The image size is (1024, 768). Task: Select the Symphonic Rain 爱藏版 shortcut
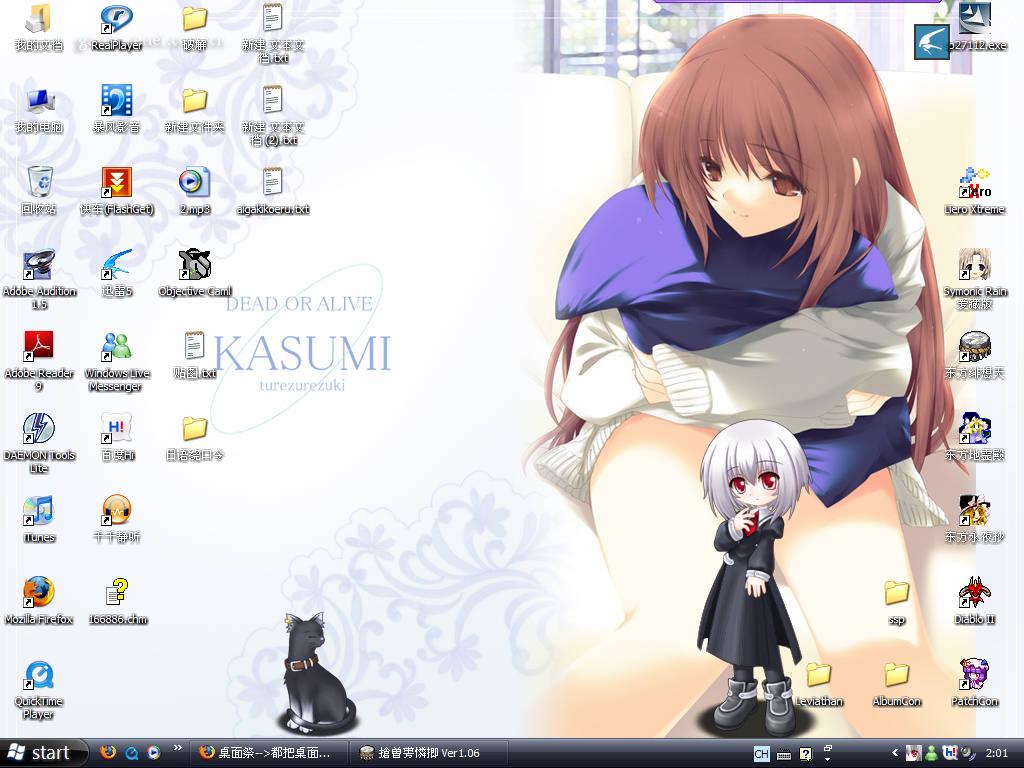974,280
